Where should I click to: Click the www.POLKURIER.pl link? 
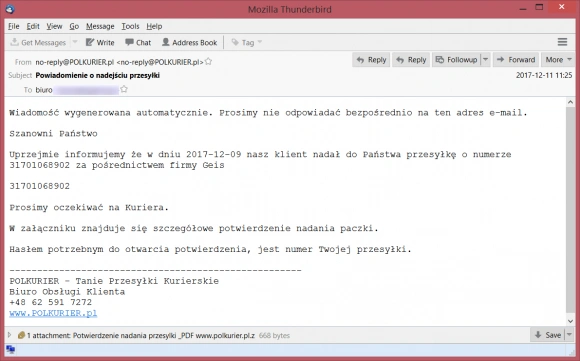(x=53, y=313)
